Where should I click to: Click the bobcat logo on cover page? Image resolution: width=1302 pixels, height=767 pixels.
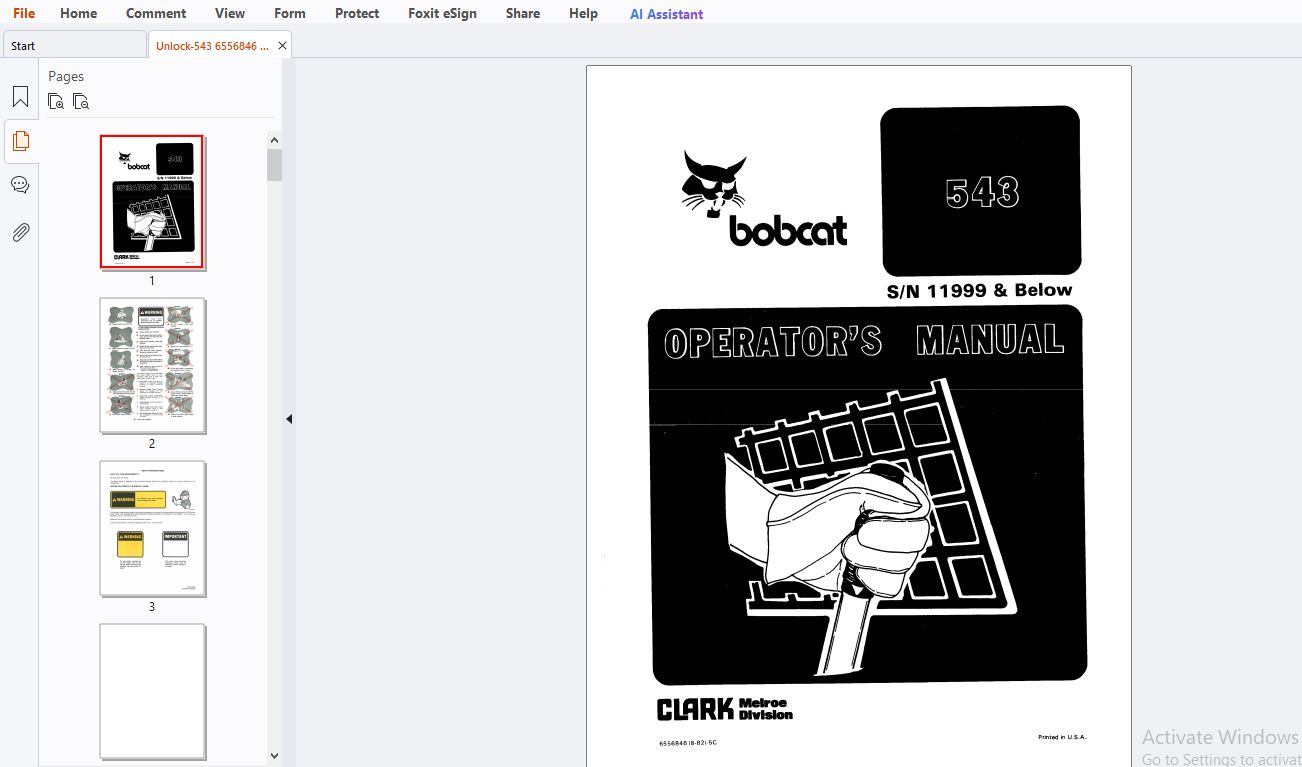coord(765,199)
